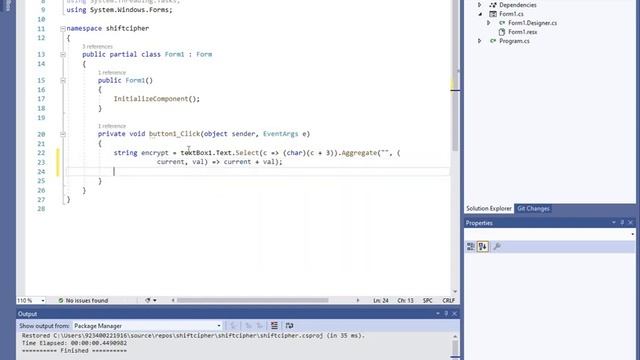Collapse the Form1.cs tree node
The image size is (640, 360).
(x=480, y=14)
